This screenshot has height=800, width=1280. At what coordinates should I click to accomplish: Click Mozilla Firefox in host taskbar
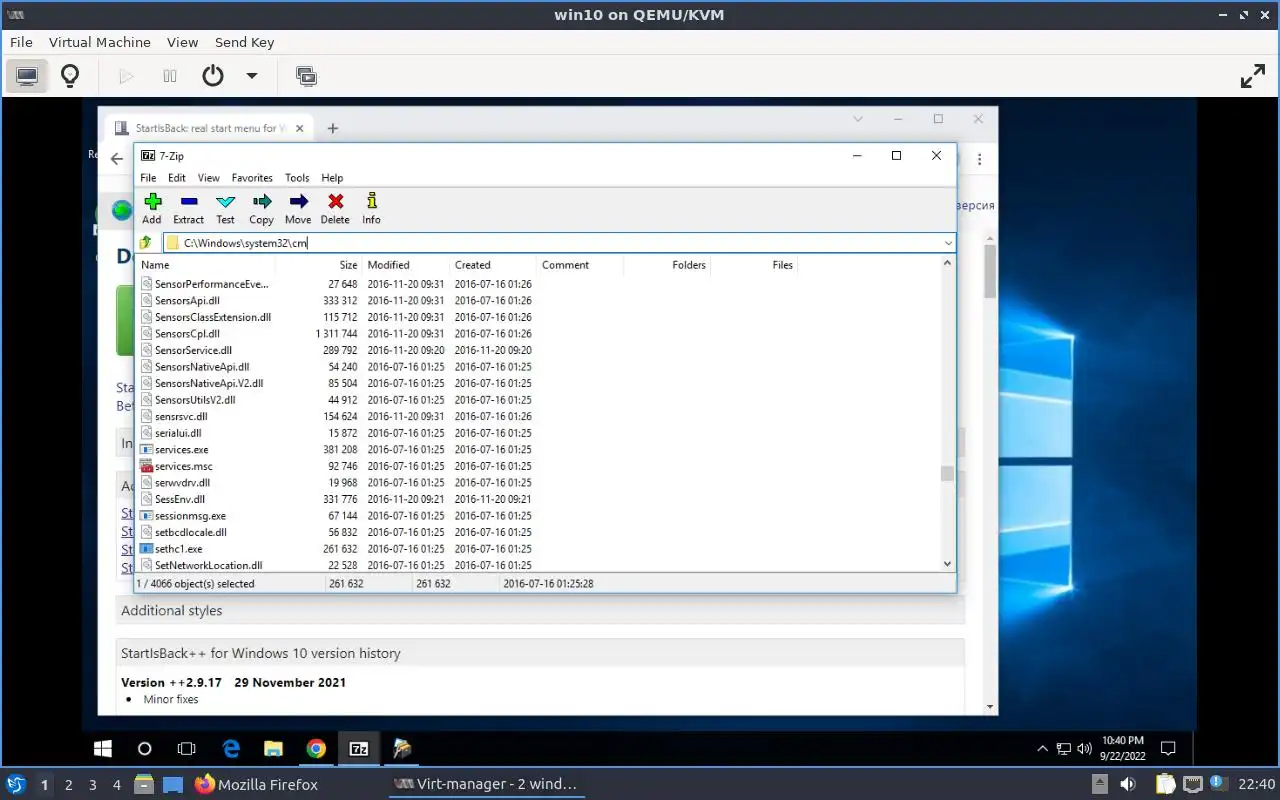tap(256, 784)
